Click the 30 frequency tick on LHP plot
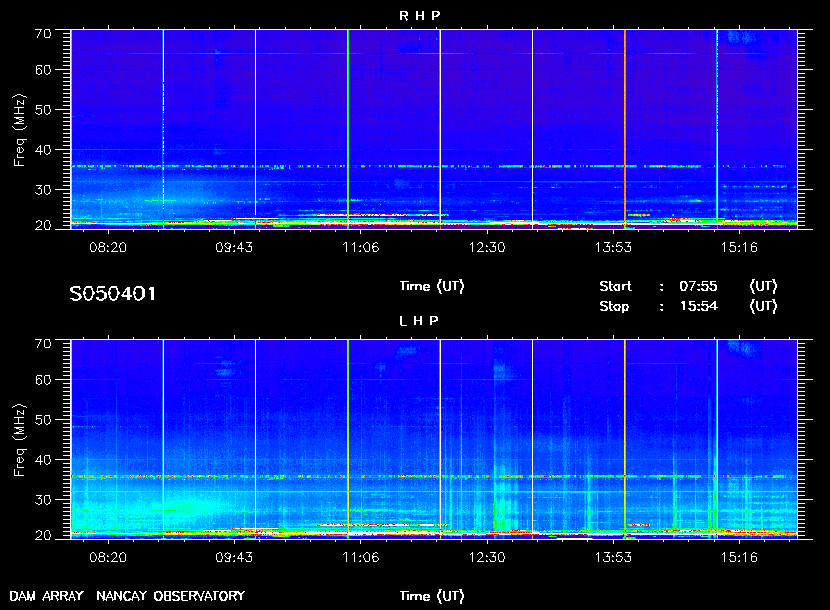 pyautogui.click(x=43, y=499)
